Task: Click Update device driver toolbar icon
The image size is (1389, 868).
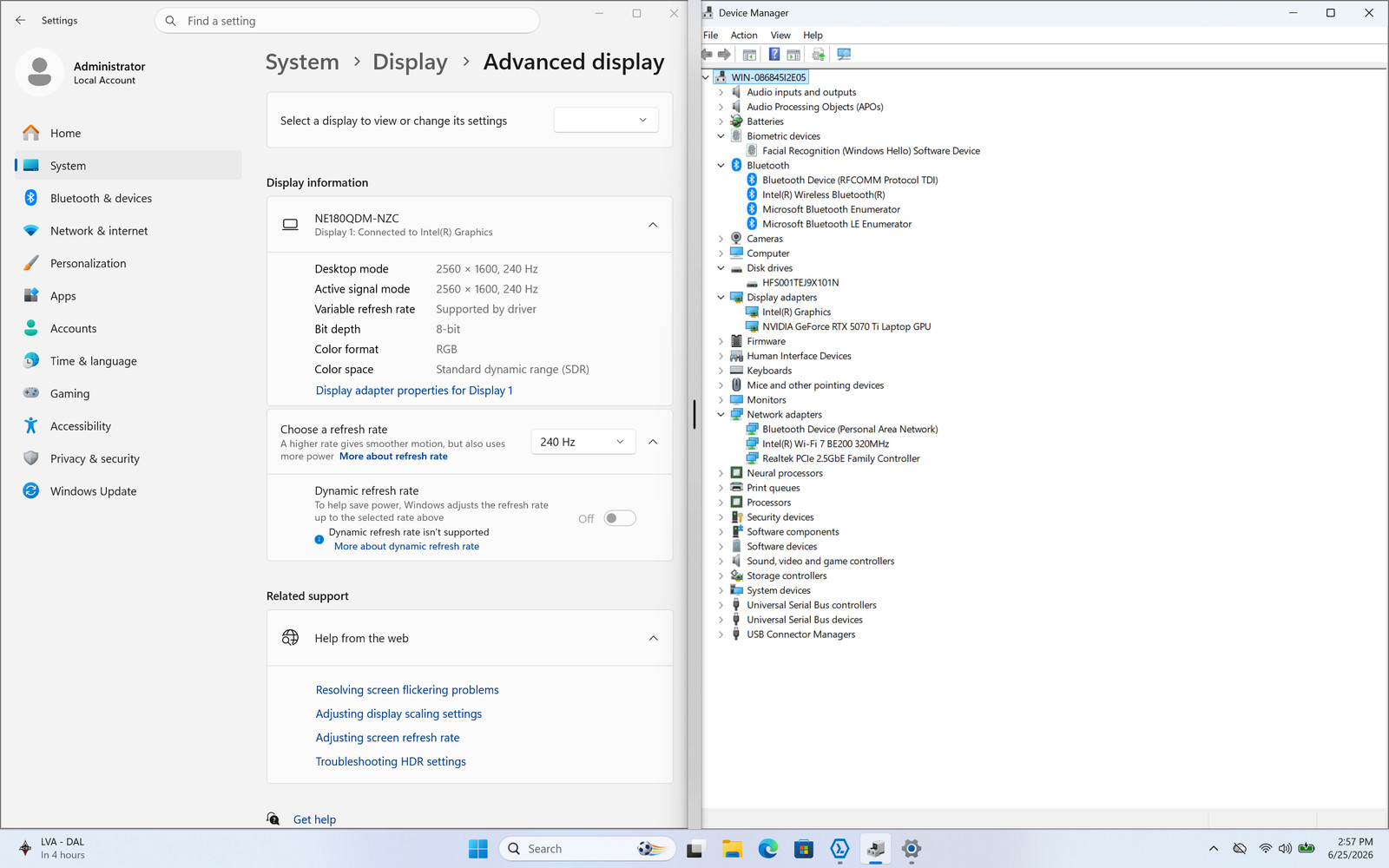Action: [818, 55]
